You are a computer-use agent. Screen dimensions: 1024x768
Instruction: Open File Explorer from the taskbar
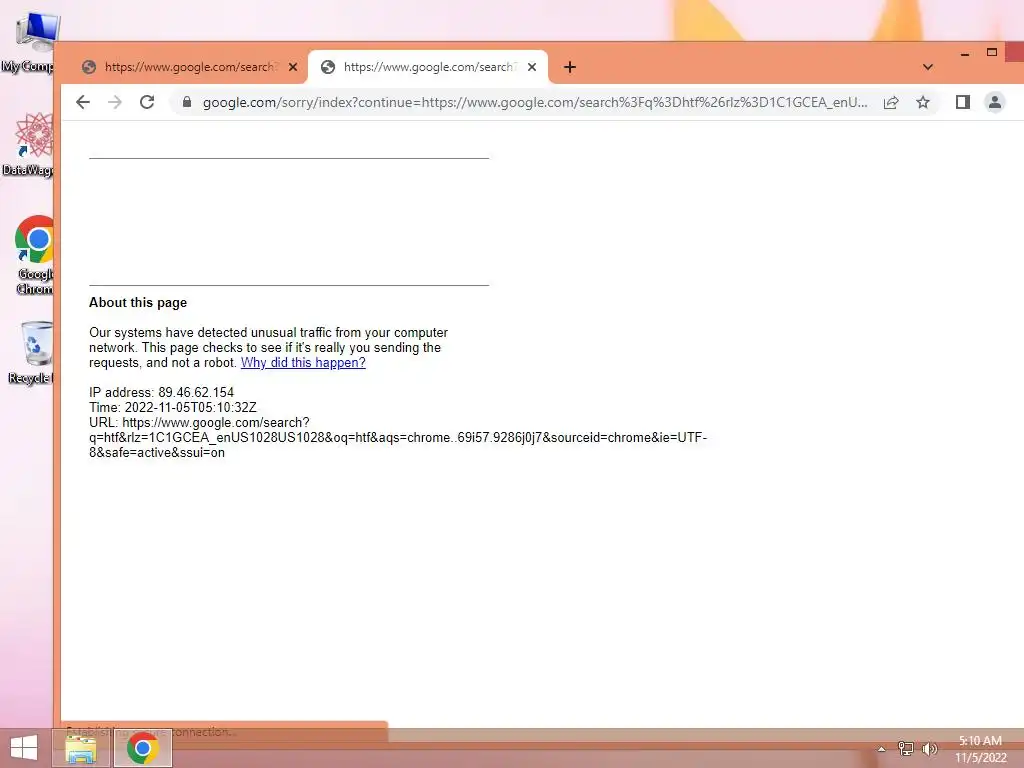pyautogui.click(x=81, y=748)
